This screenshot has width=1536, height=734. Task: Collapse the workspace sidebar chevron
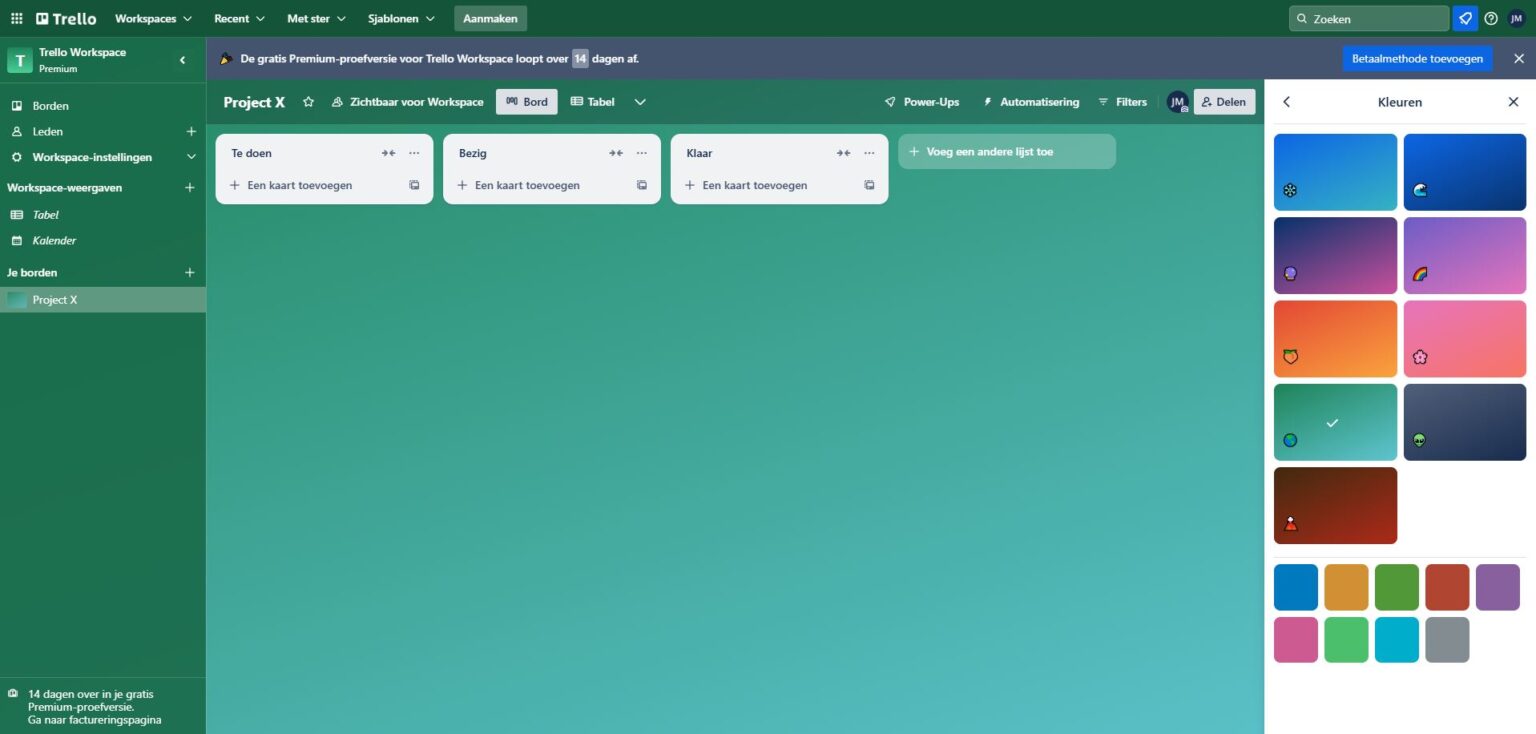183,59
